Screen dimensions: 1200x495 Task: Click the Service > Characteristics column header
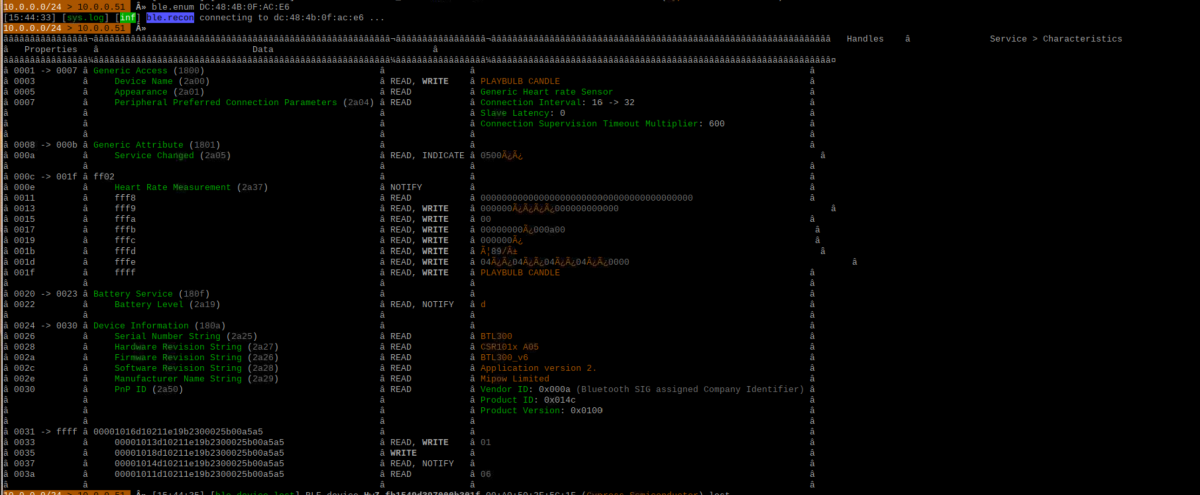click(x=1056, y=39)
